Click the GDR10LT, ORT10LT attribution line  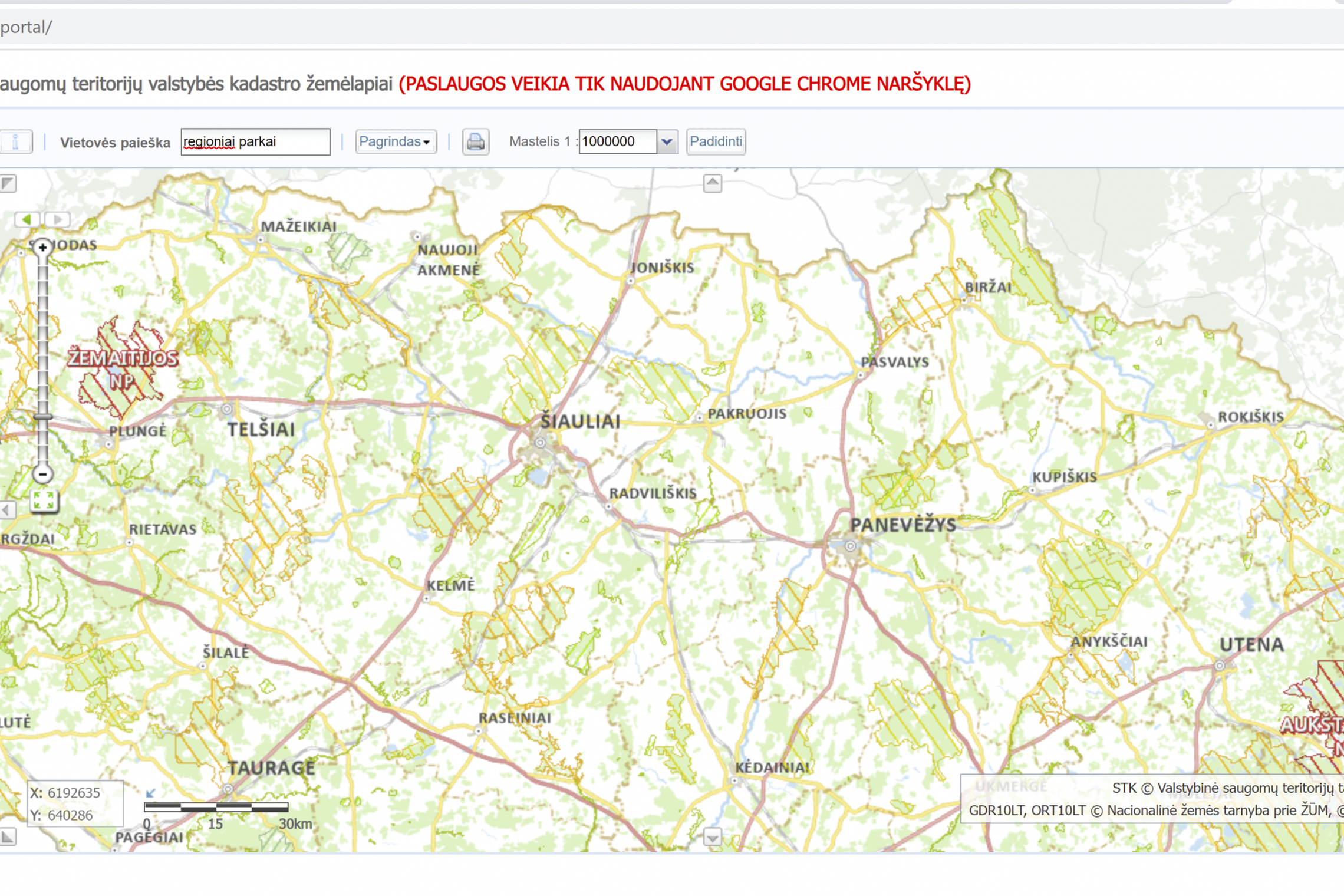pos(1156,811)
